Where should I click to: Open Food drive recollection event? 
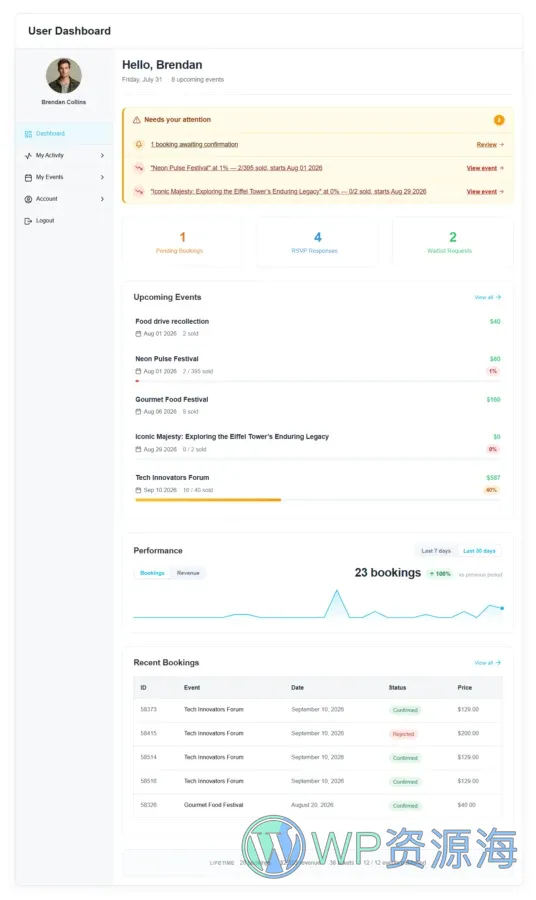(172, 321)
